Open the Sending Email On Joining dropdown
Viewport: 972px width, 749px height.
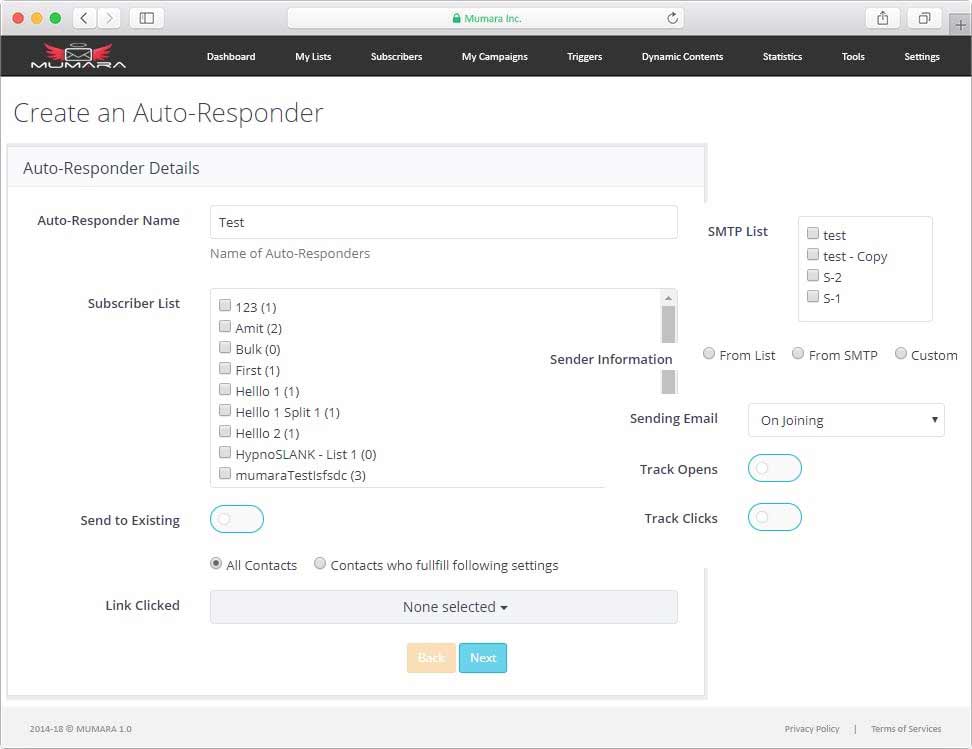pyautogui.click(x=845, y=420)
